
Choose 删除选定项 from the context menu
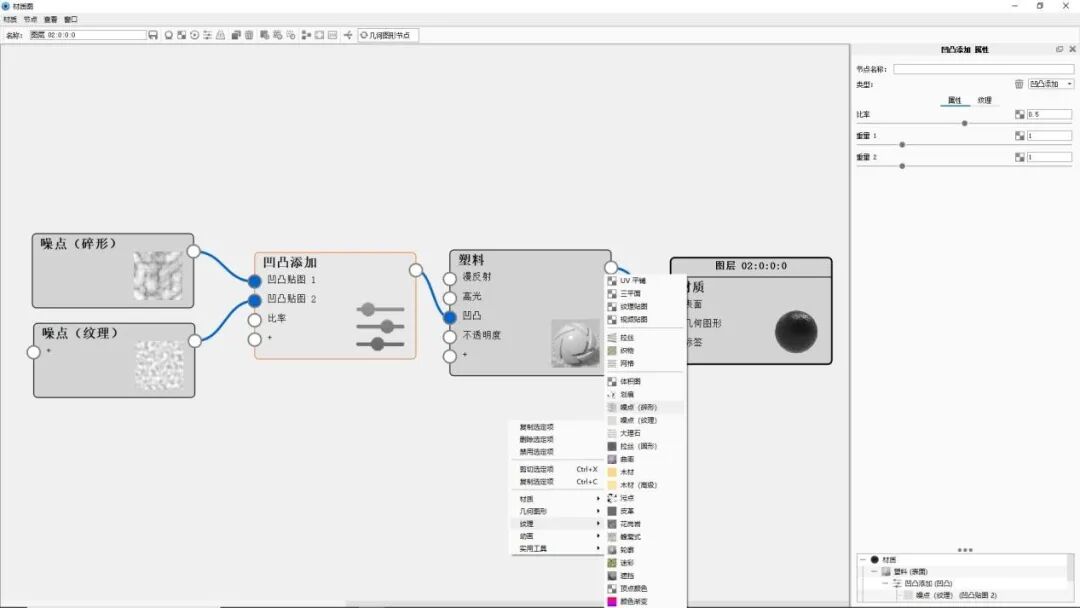pyautogui.click(x=540, y=438)
